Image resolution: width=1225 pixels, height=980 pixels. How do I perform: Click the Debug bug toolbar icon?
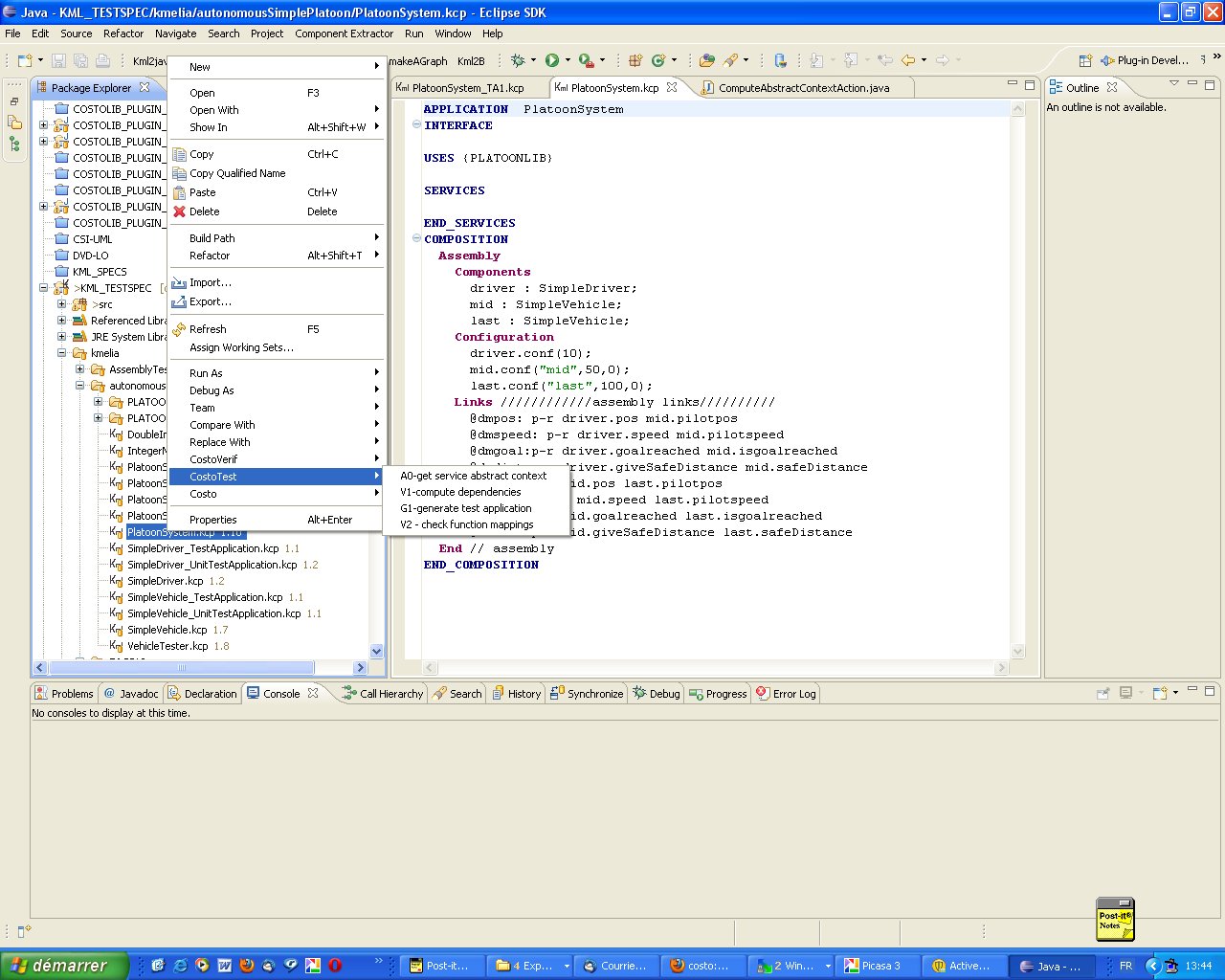click(518, 60)
